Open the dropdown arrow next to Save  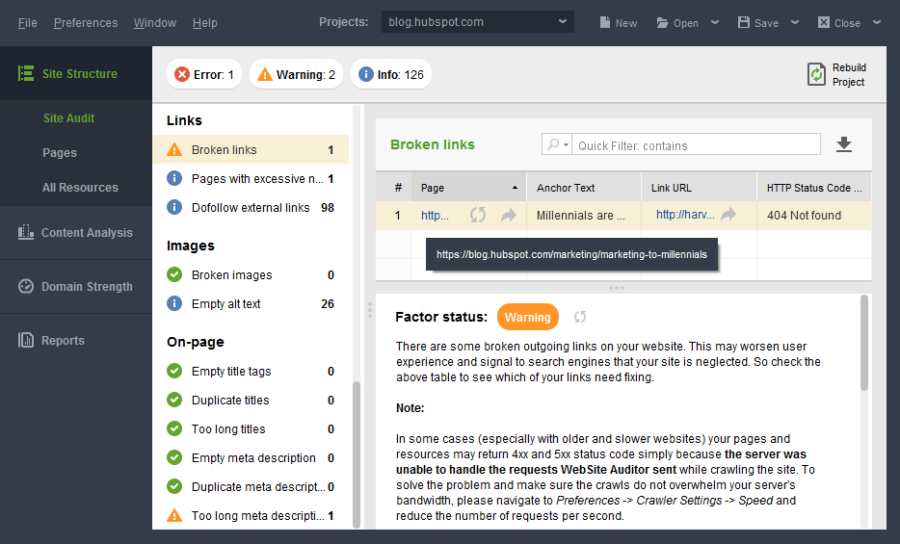coord(795,22)
